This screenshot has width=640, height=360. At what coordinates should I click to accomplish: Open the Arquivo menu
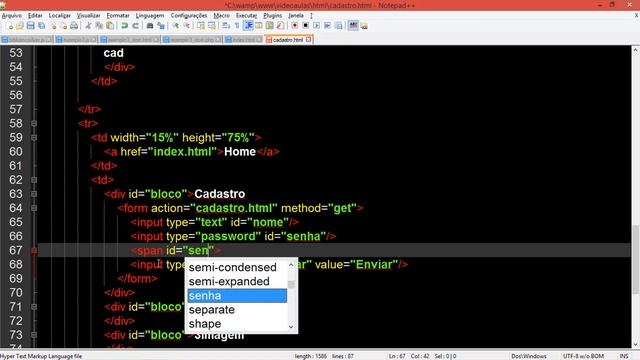12,16
